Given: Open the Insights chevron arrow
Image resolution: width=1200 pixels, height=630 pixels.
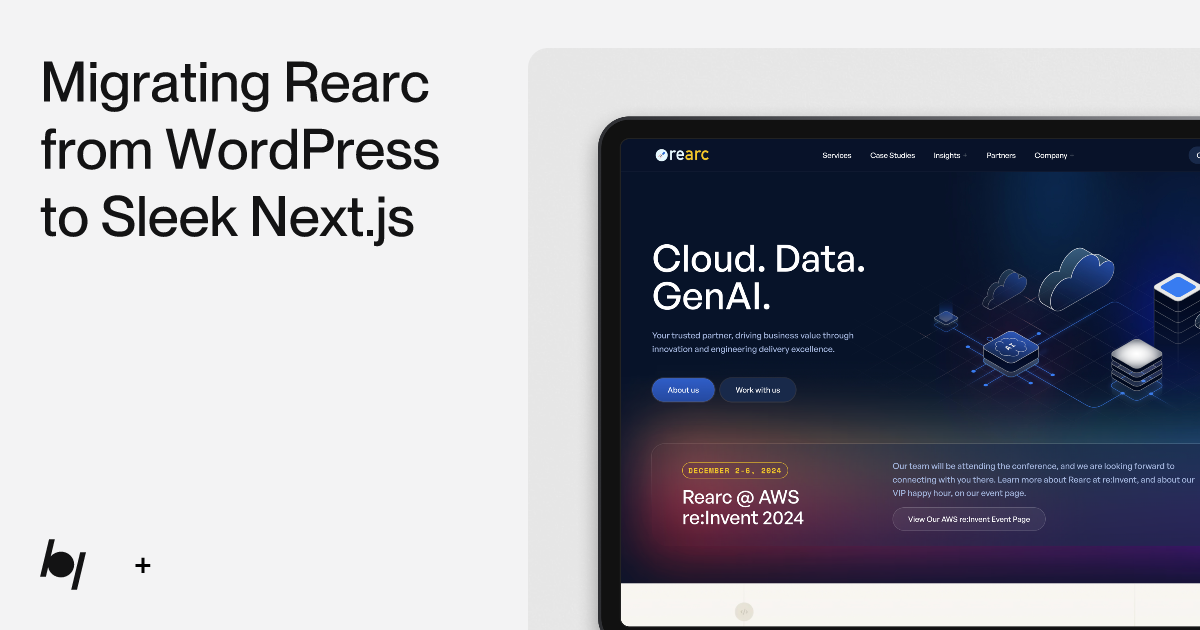Looking at the screenshot, I should tap(964, 155).
